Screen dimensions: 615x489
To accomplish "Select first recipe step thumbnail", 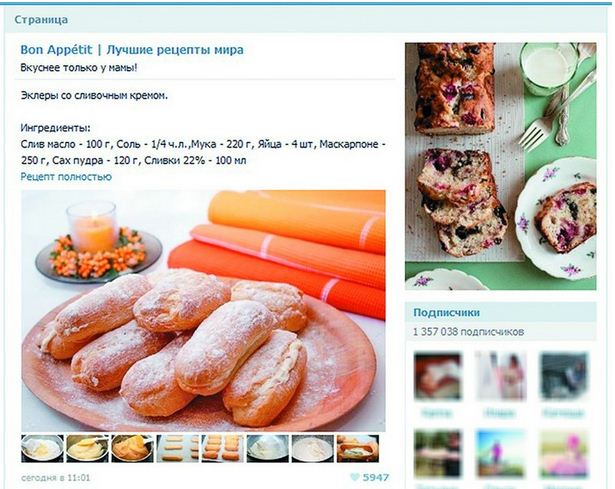I will click(42, 448).
